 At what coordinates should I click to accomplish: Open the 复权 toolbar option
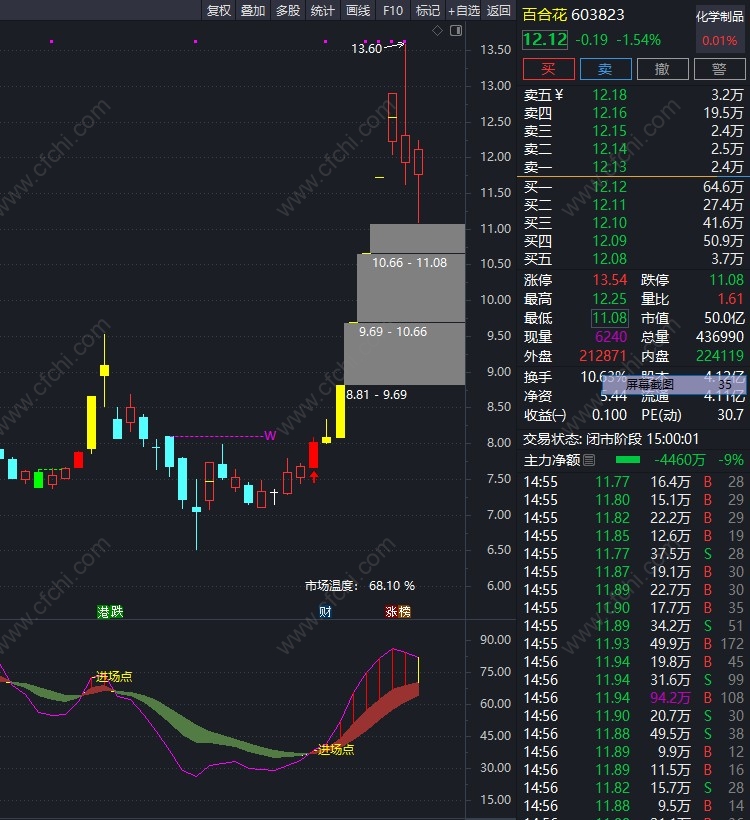pos(219,10)
